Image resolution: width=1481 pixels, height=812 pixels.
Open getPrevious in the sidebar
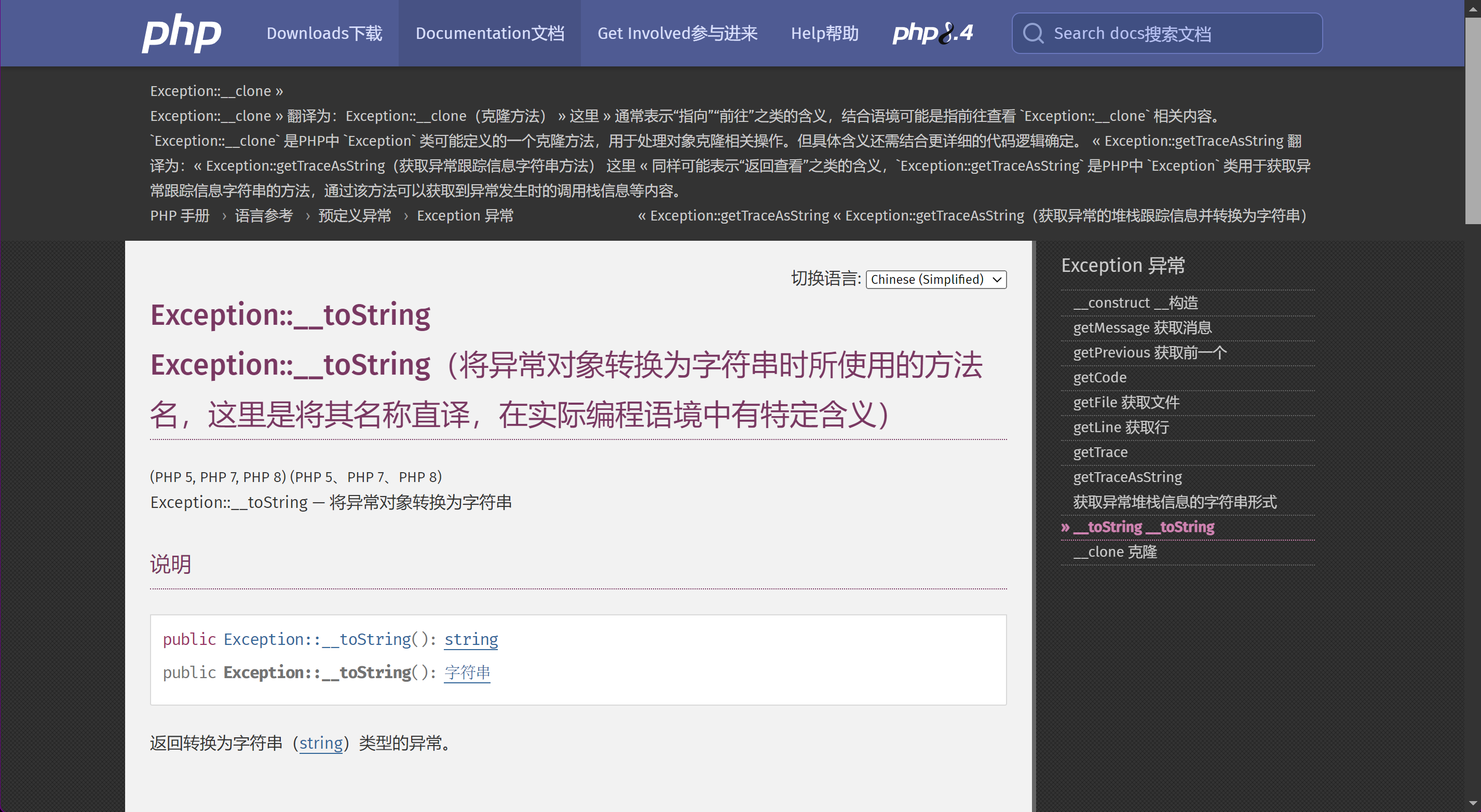[x=1150, y=352]
